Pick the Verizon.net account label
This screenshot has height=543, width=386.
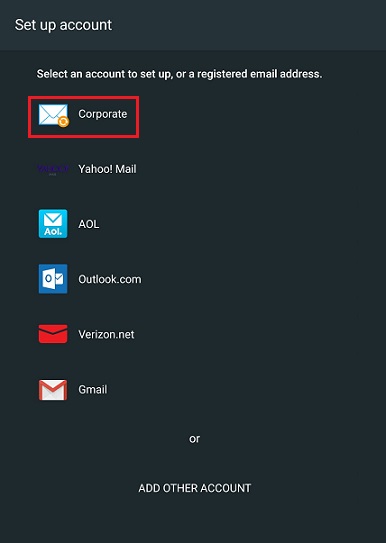[106, 334]
